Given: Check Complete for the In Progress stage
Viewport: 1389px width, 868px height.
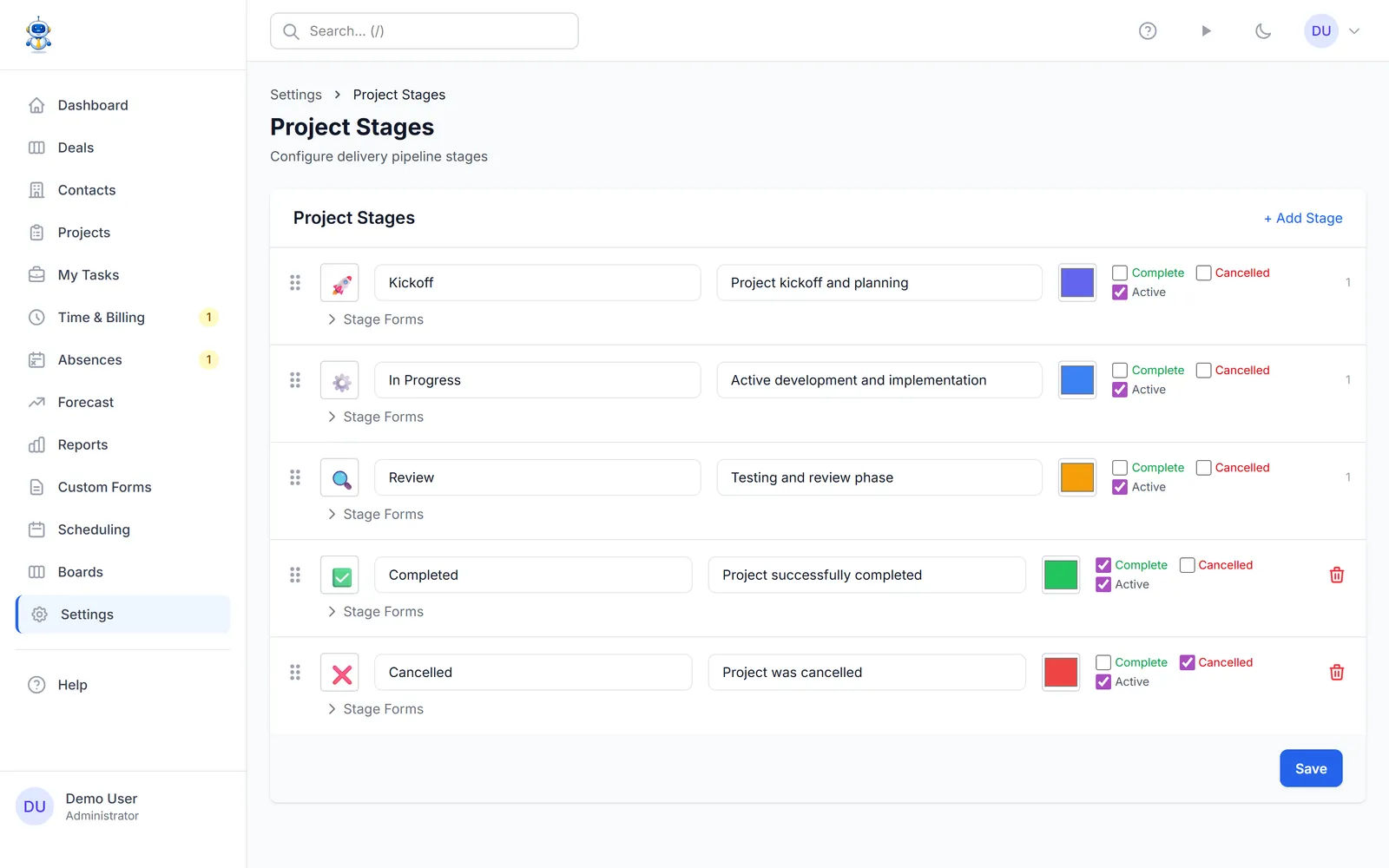Looking at the screenshot, I should (1120, 370).
